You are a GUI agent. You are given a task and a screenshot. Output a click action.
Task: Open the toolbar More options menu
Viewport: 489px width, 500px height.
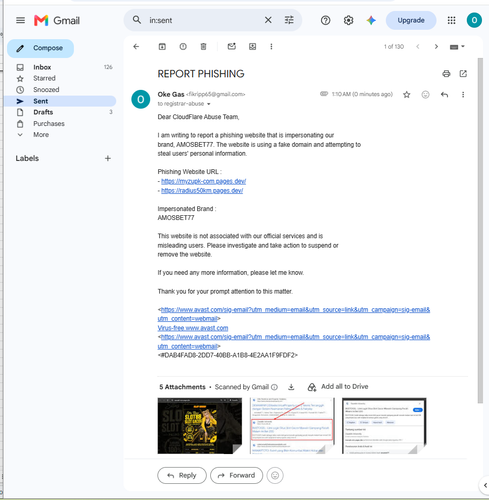coord(271,47)
